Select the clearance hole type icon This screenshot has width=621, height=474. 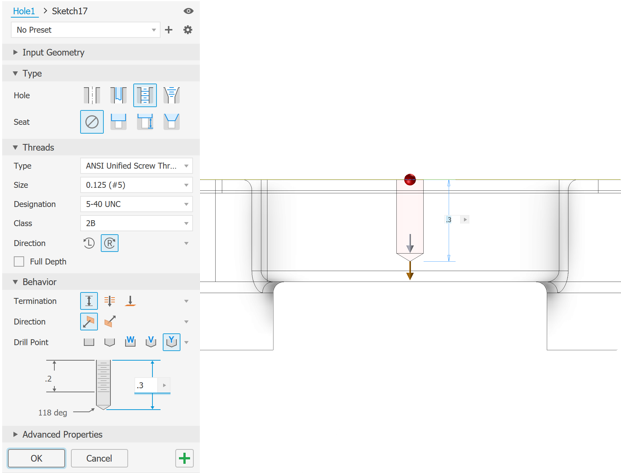[118, 95]
